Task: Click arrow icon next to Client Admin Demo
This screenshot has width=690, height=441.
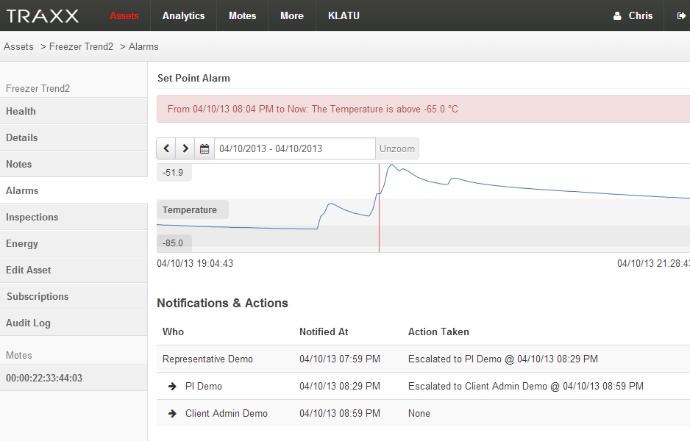Action: click(x=172, y=413)
